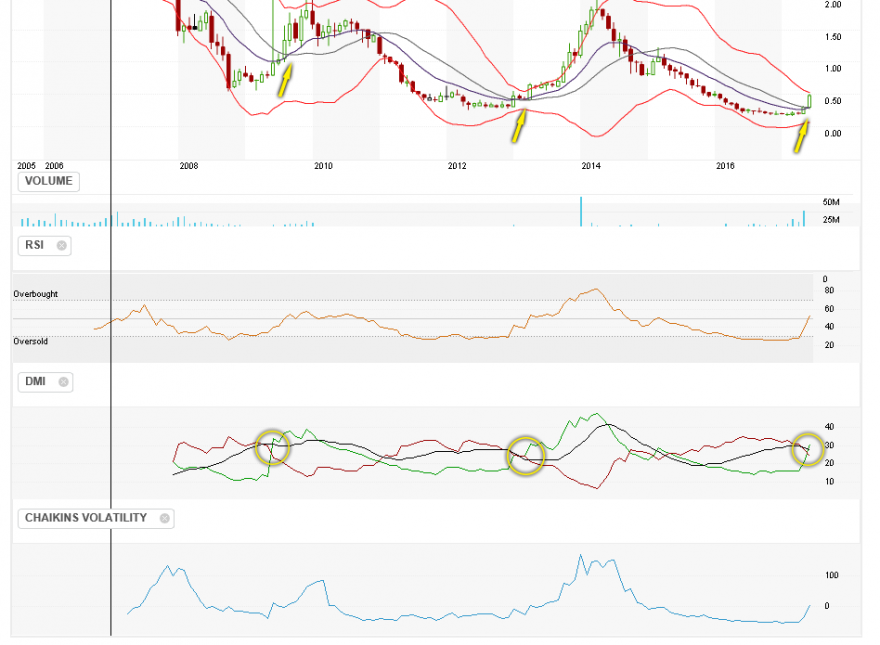Close the DMI indicator panel
This screenshot has width=880, height=645.
pyautogui.click(x=63, y=382)
